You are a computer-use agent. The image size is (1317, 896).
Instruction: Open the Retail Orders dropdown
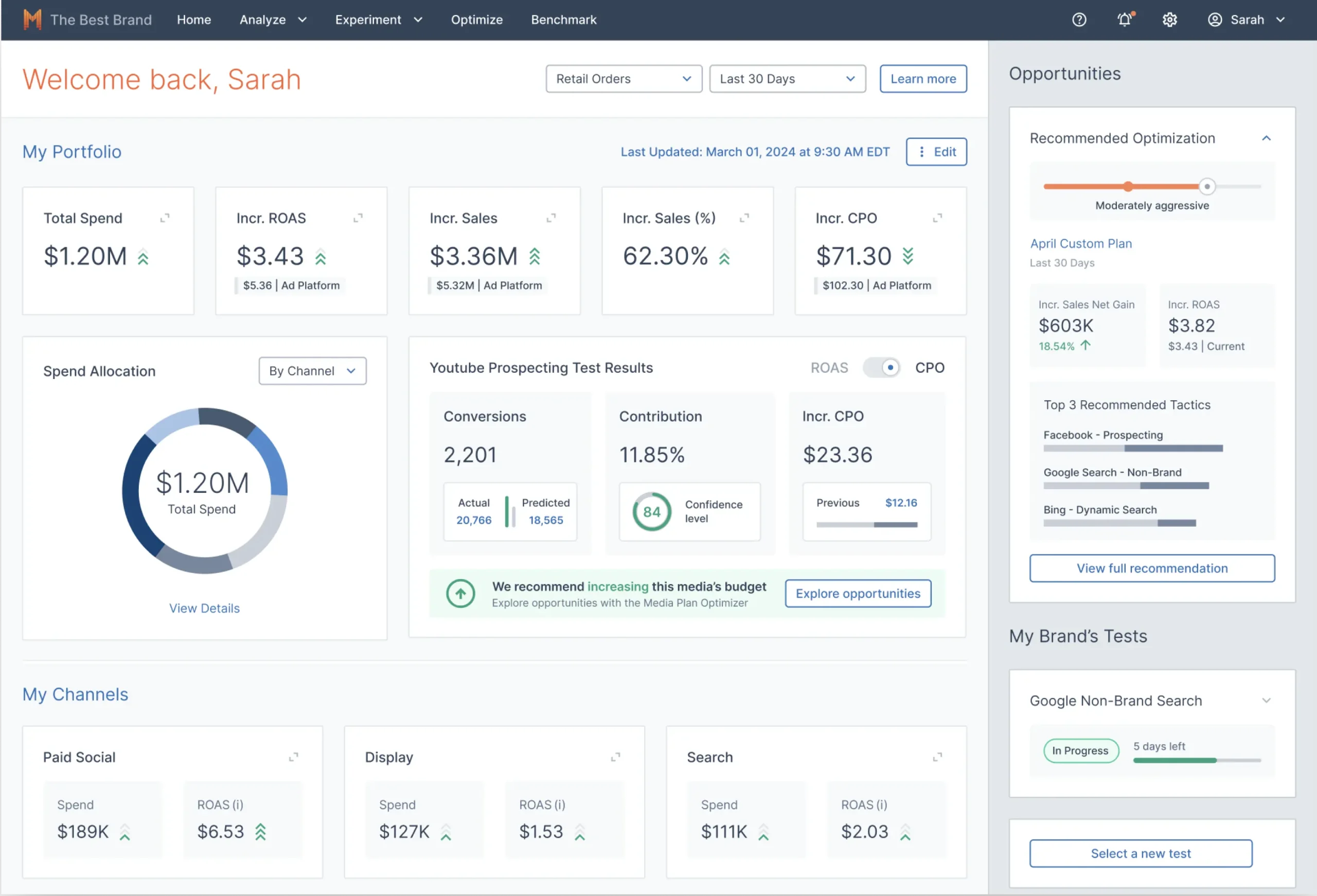coord(624,79)
